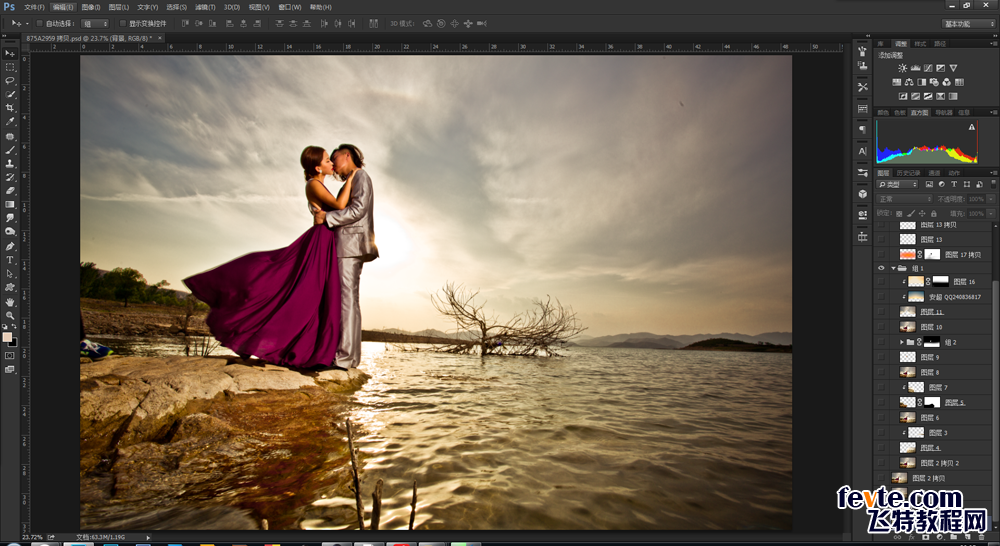This screenshot has height=546, width=1000.
Task: Enable the 显示变换控件 checkbox
Action: 123,24
